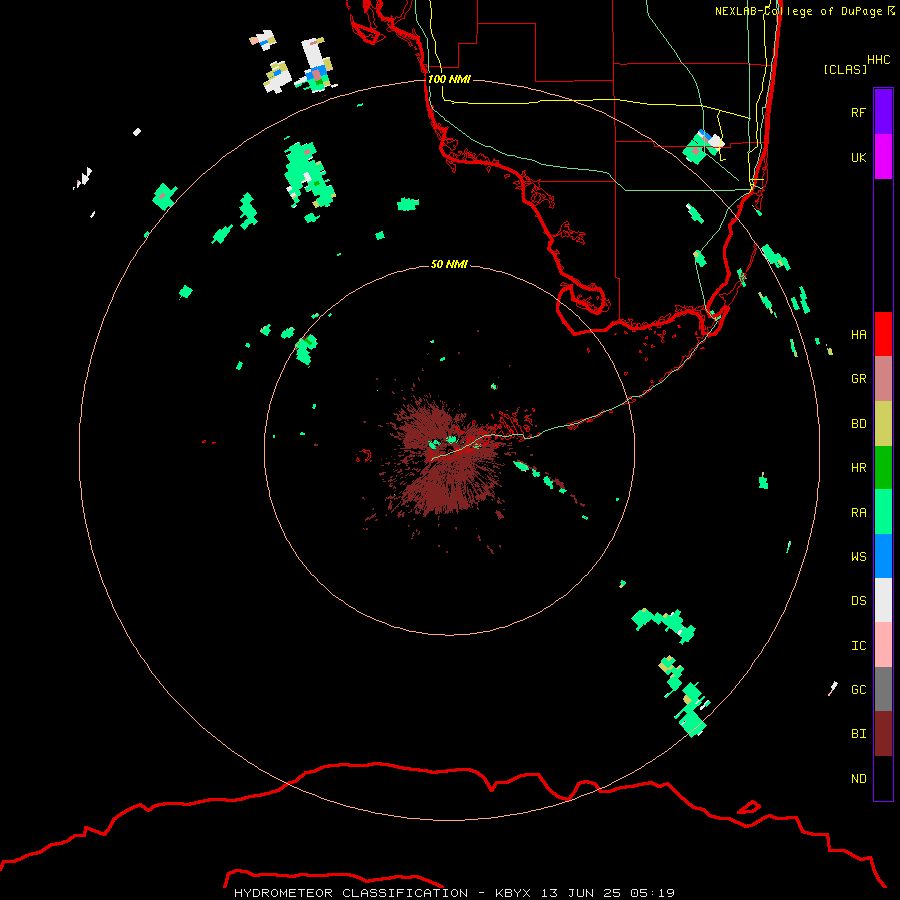Click the GC gray legend swatch
900x900 pixels.
tap(883, 689)
